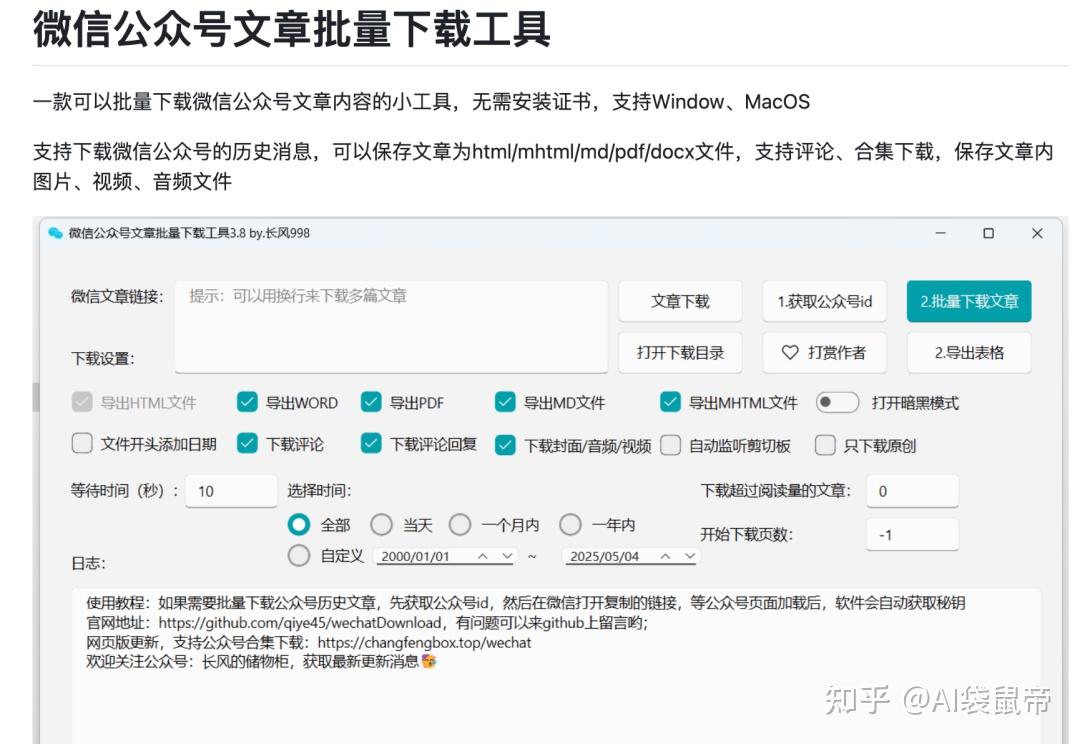Check the 只下载原创 checkbox
The height and width of the screenshot is (744, 1080).
click(825, 446)
